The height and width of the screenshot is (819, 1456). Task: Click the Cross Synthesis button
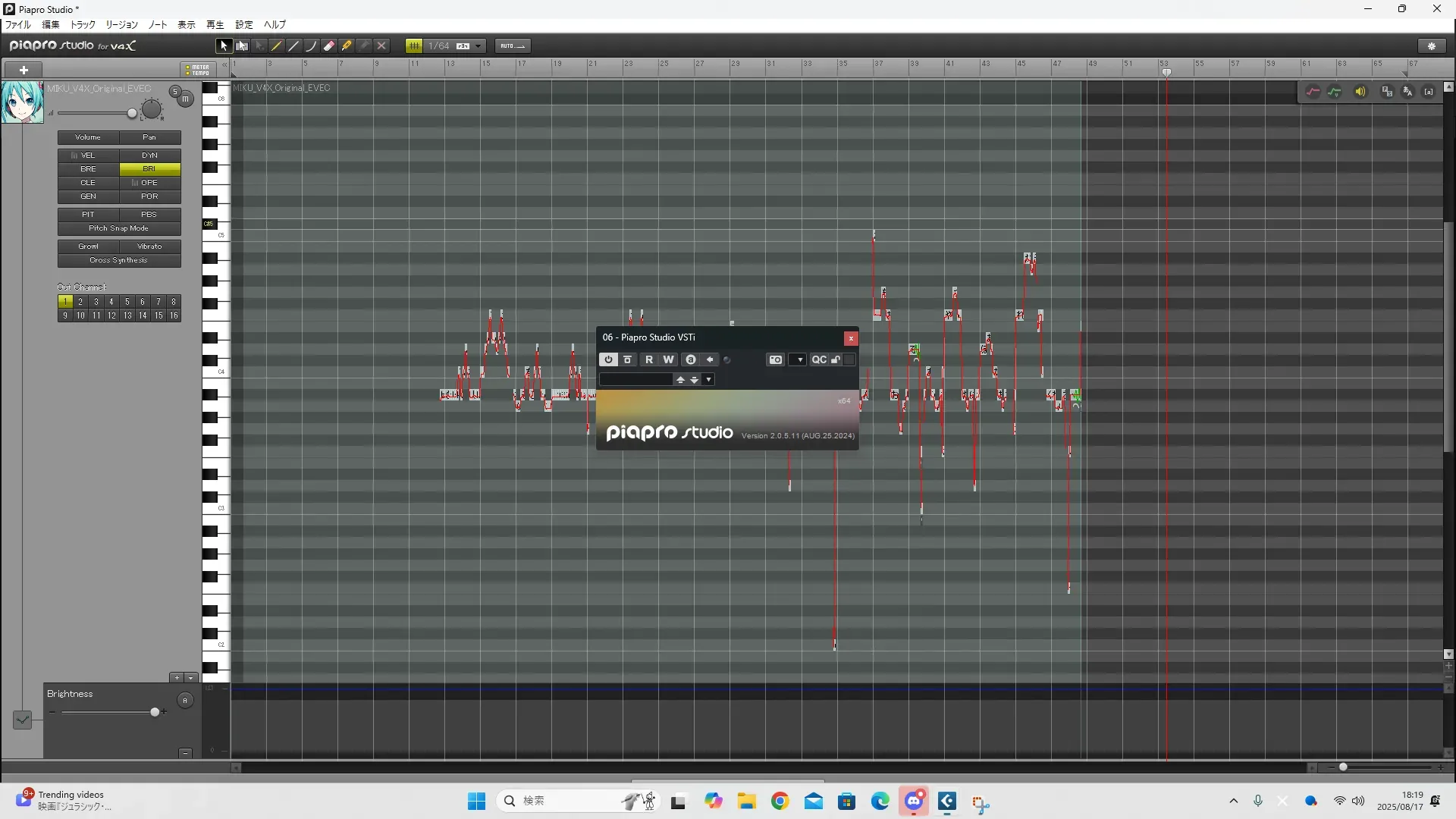point(119,260)
